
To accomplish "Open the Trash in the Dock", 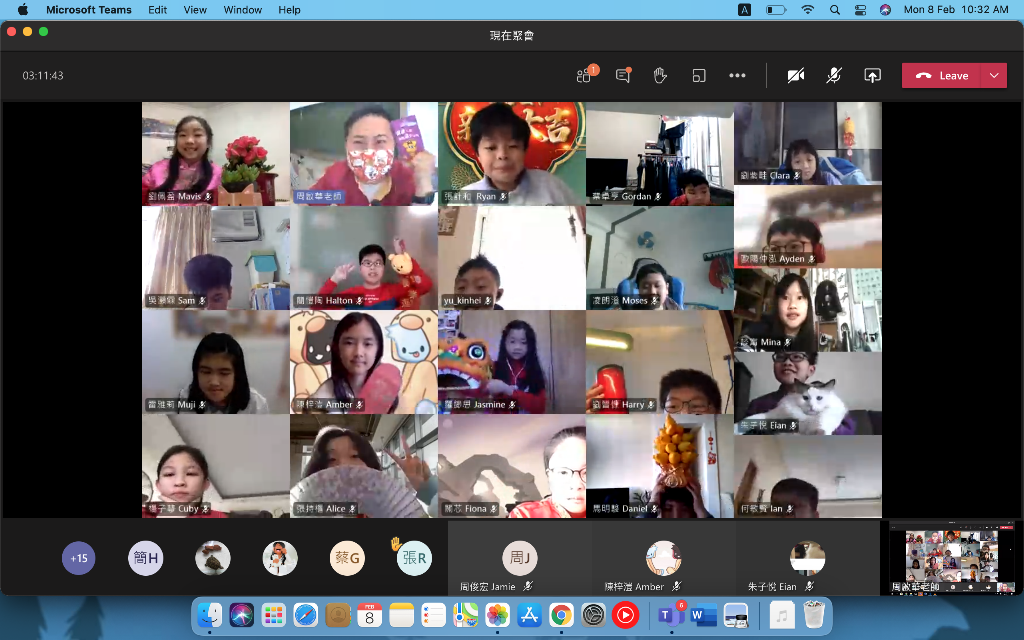I will pos(814,615).
